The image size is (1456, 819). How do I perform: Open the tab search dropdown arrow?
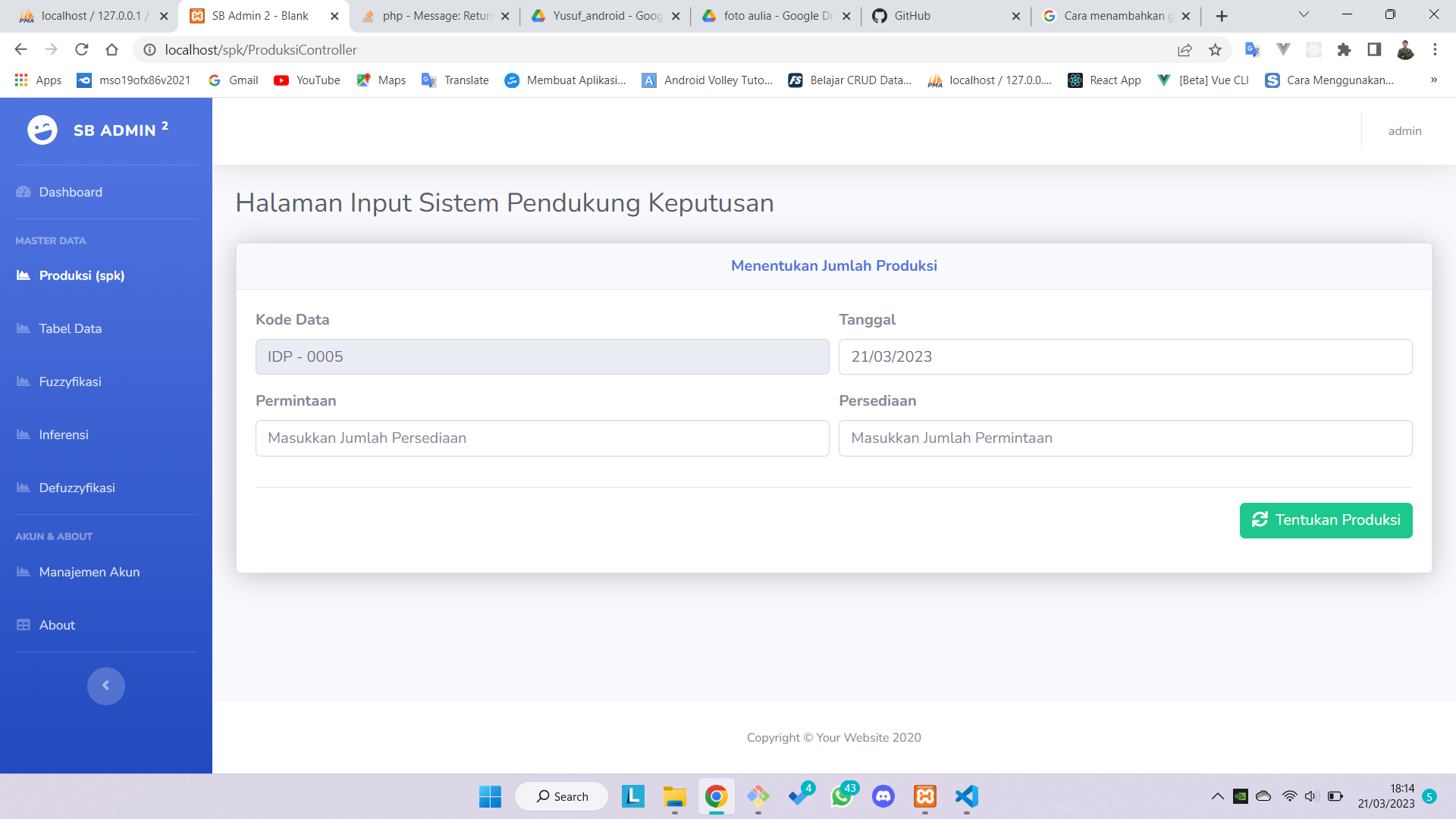point(1304,14)
